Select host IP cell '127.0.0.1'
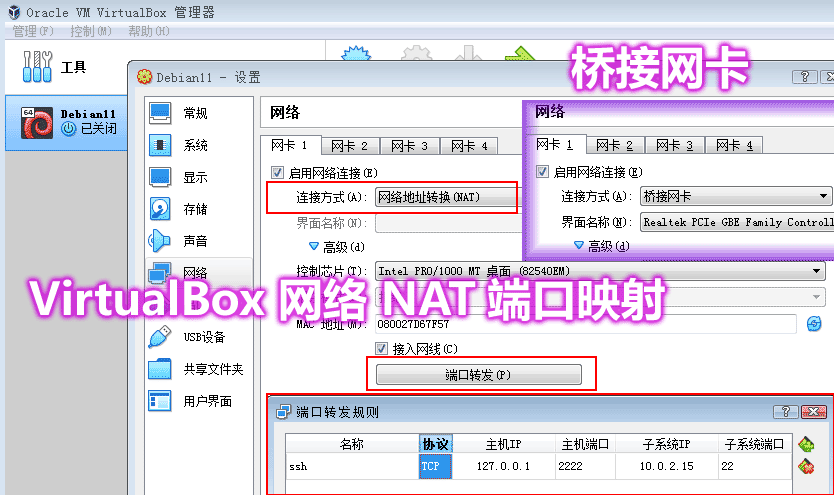The width and height of the screenshot is (834, 495). point(503,466)
